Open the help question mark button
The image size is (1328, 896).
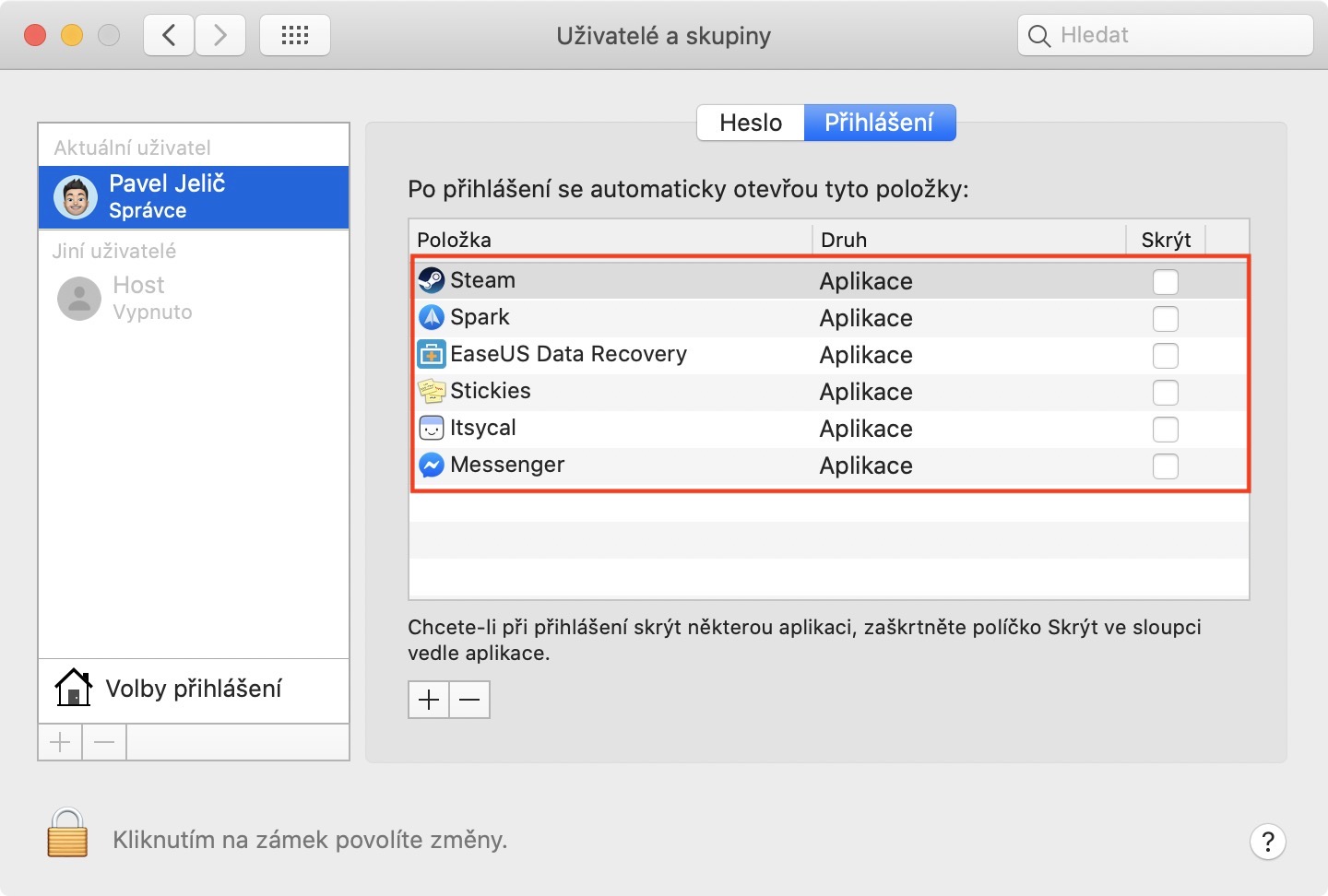pyautogui.click(x=1267, y=841)
